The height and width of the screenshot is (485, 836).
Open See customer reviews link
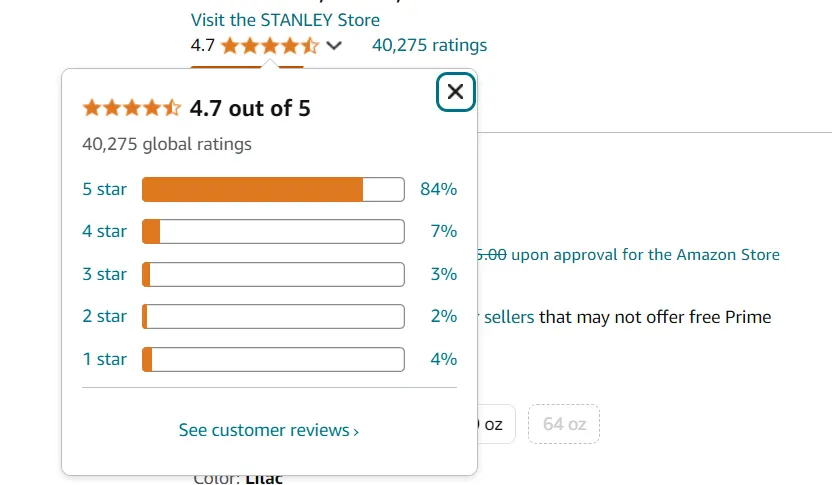click(268, 430)
